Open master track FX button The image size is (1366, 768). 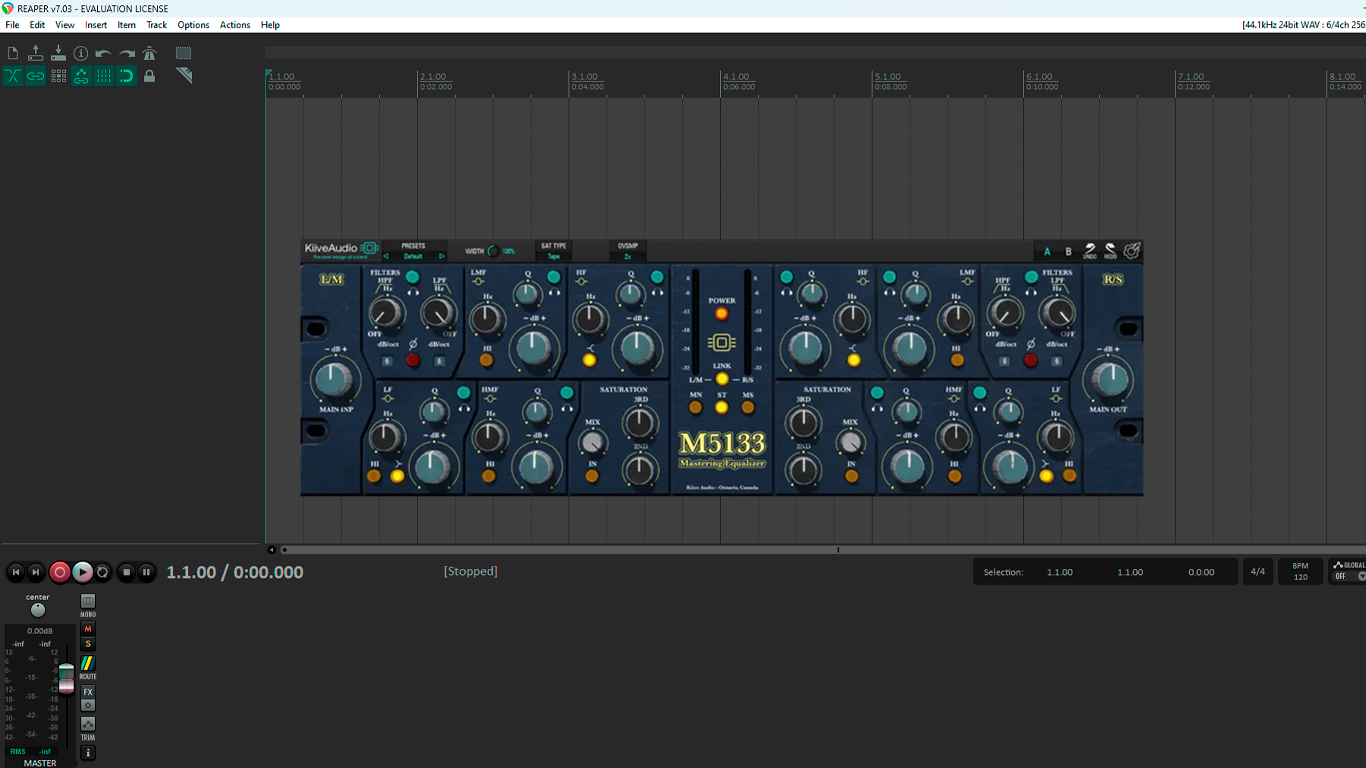tap(88, 692)
